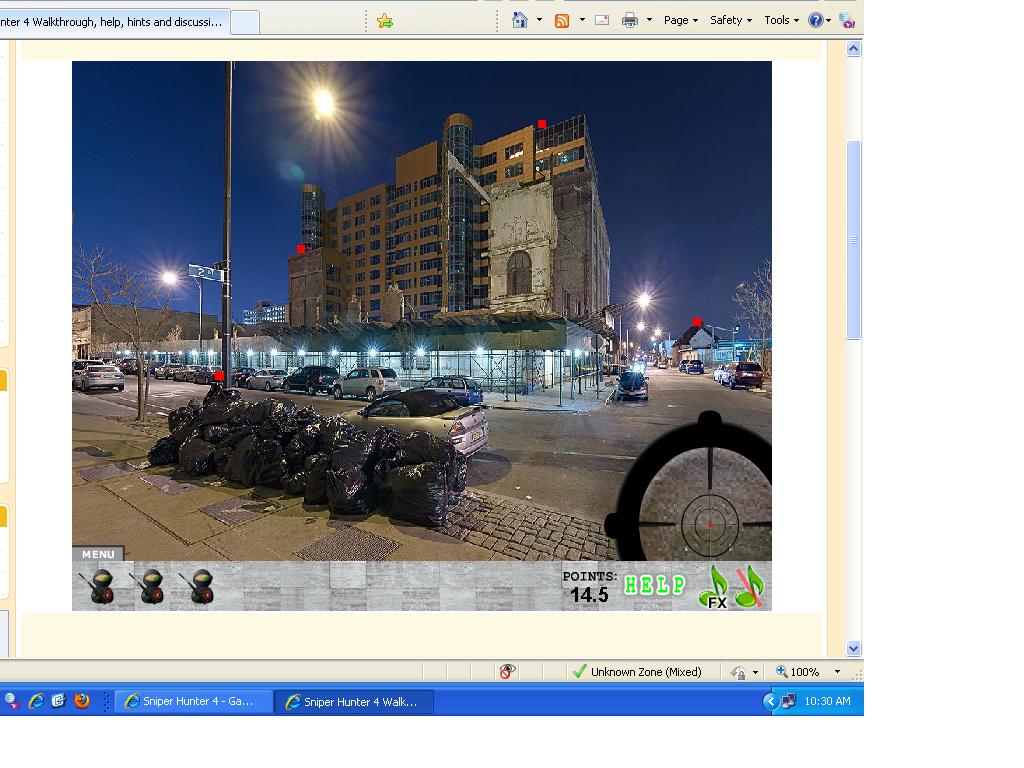Screen dimensions: 1024x768
Task: Expand the Page dropdown menu
Action: tap(681, 20)
